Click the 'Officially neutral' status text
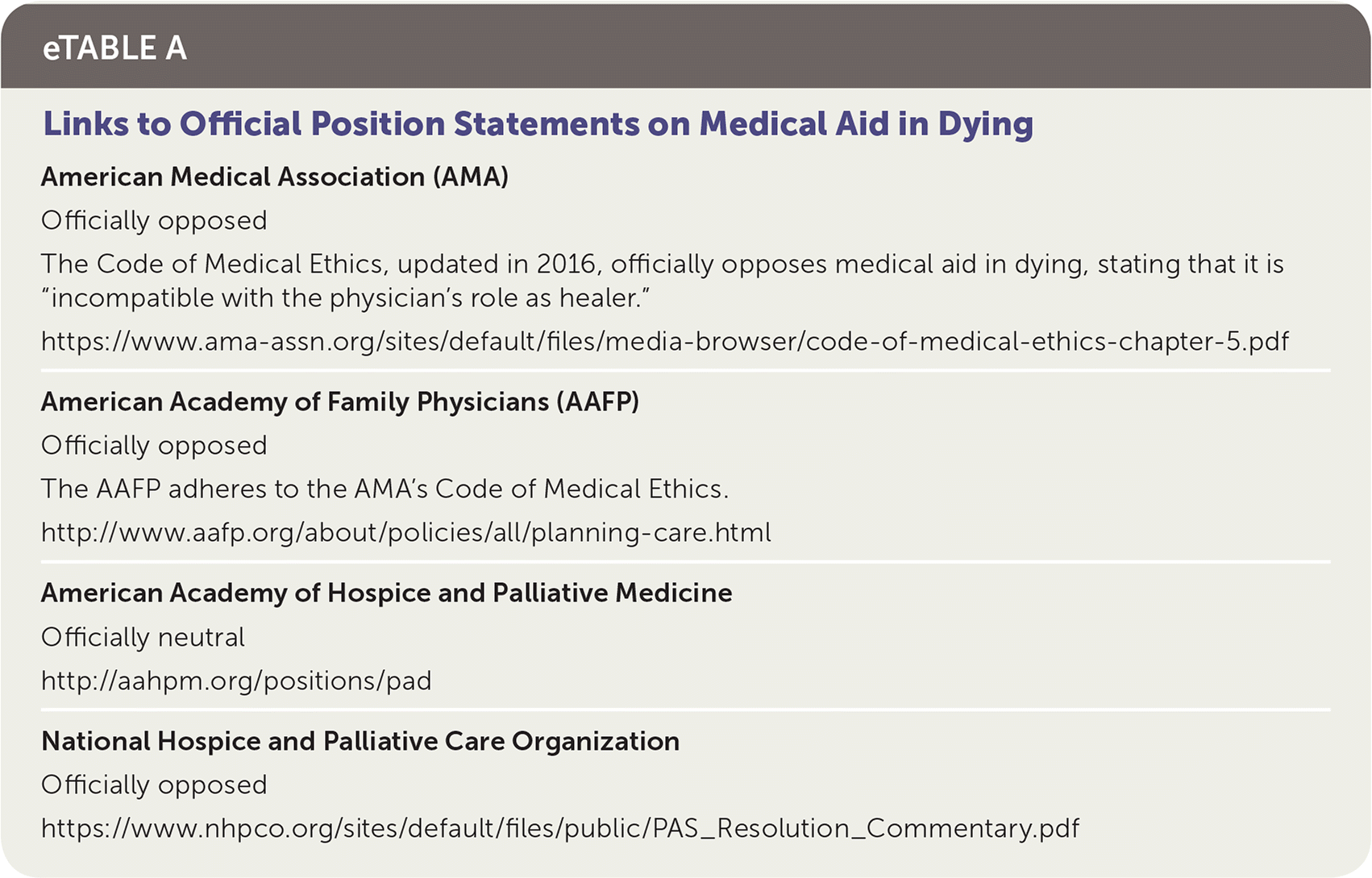Viewport: 1372px width, 878px height. (x=143, y=637)
